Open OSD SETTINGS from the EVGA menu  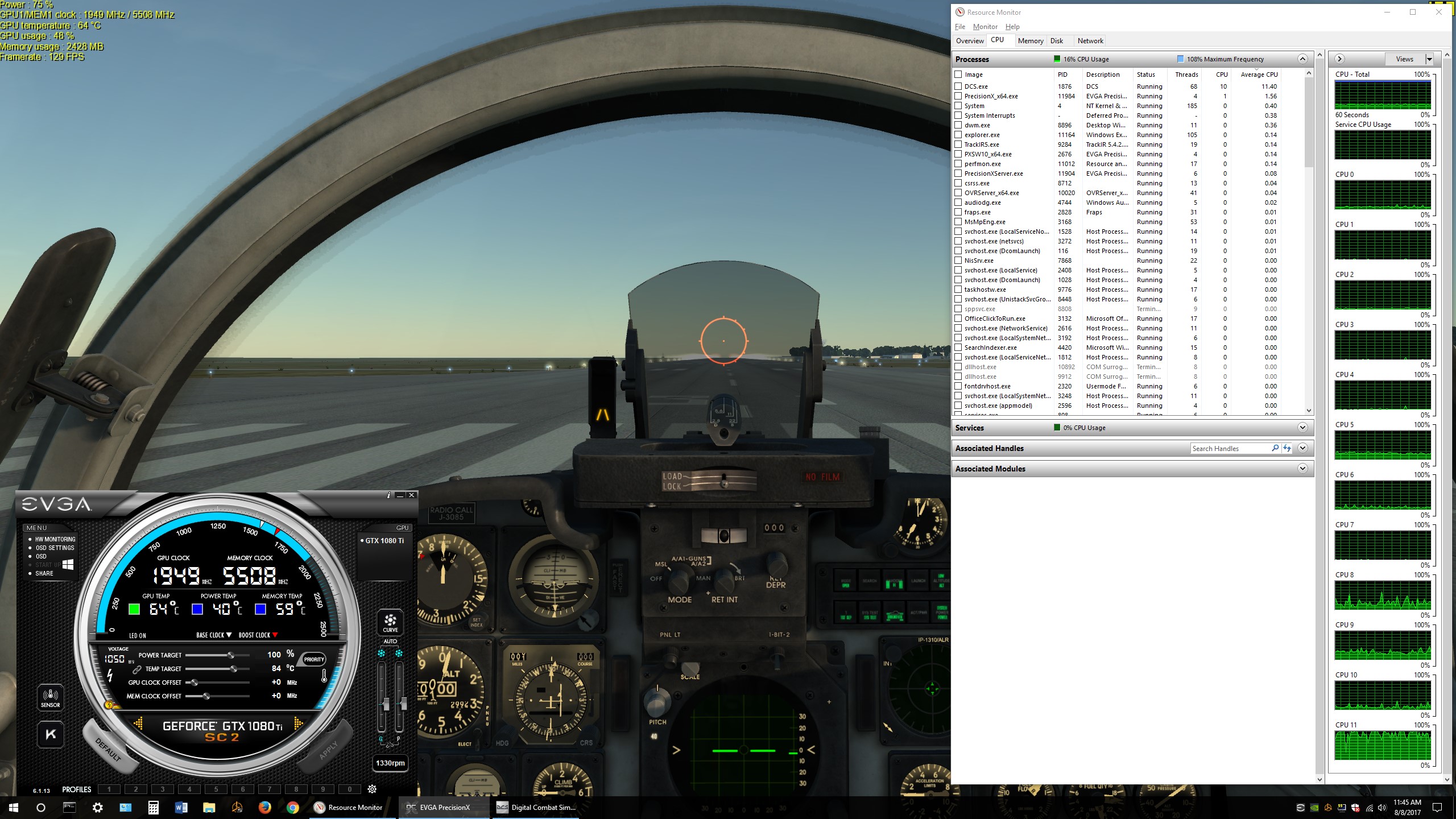(x=55, y=548)
